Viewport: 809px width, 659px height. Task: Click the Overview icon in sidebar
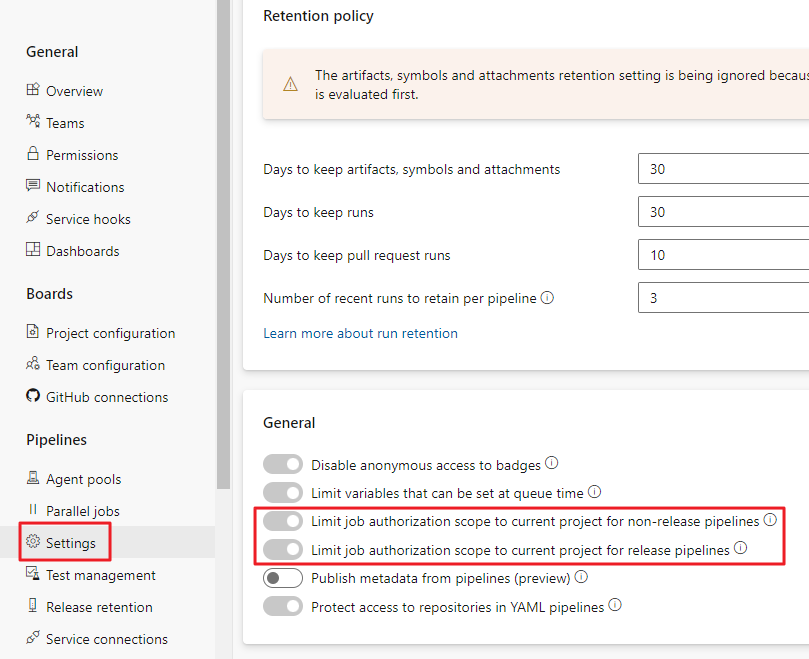tap(33, 90)
